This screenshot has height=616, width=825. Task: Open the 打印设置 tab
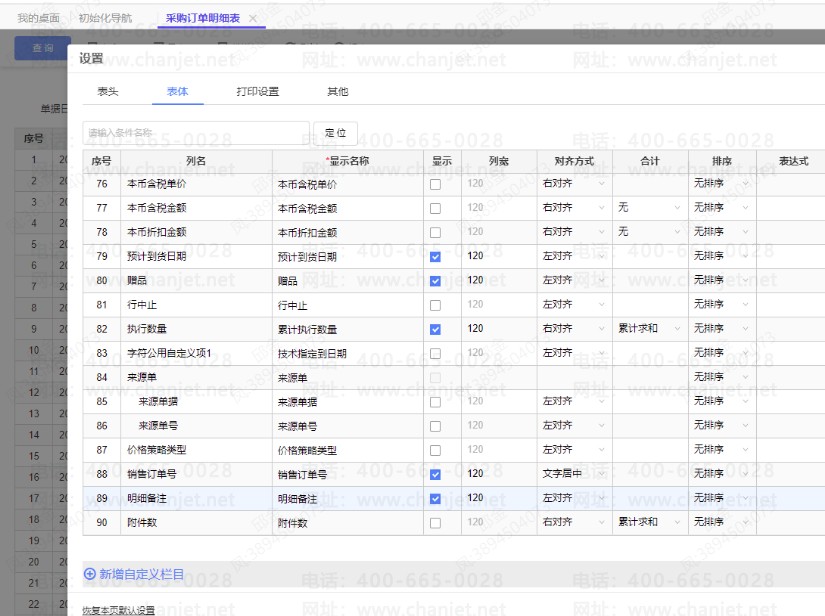tap(257, 92)
